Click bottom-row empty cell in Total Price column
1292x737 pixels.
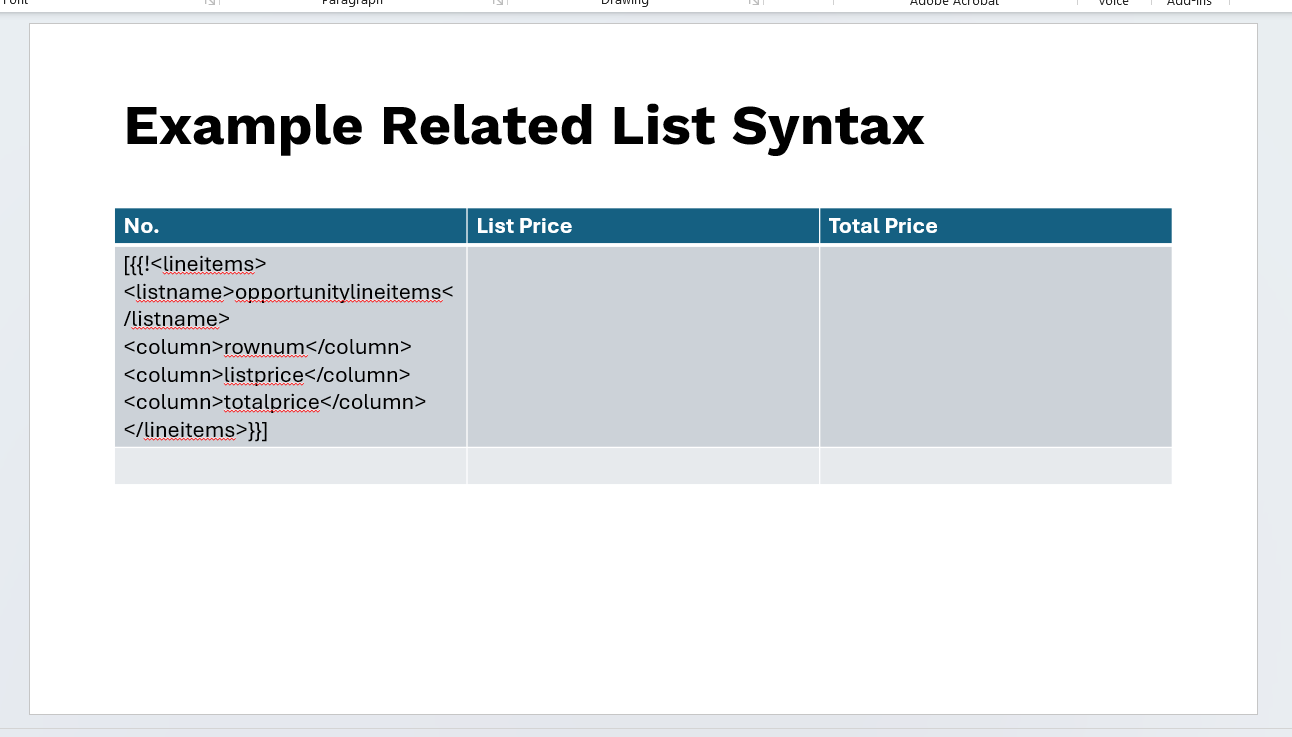(x=995, y=466)
